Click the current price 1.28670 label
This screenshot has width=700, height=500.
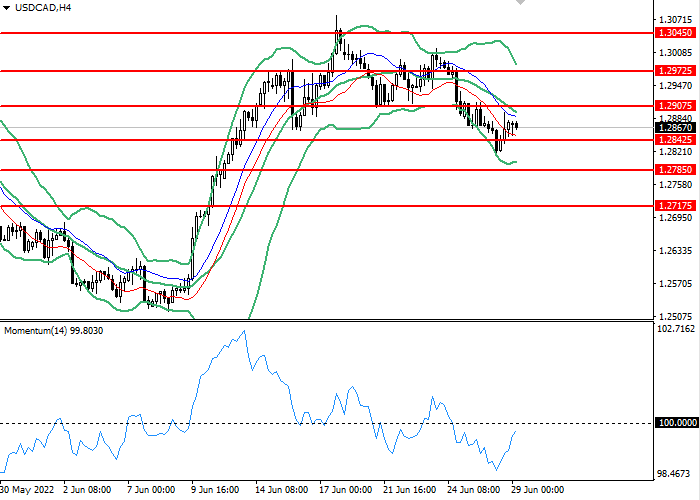[x=675, y=128]
